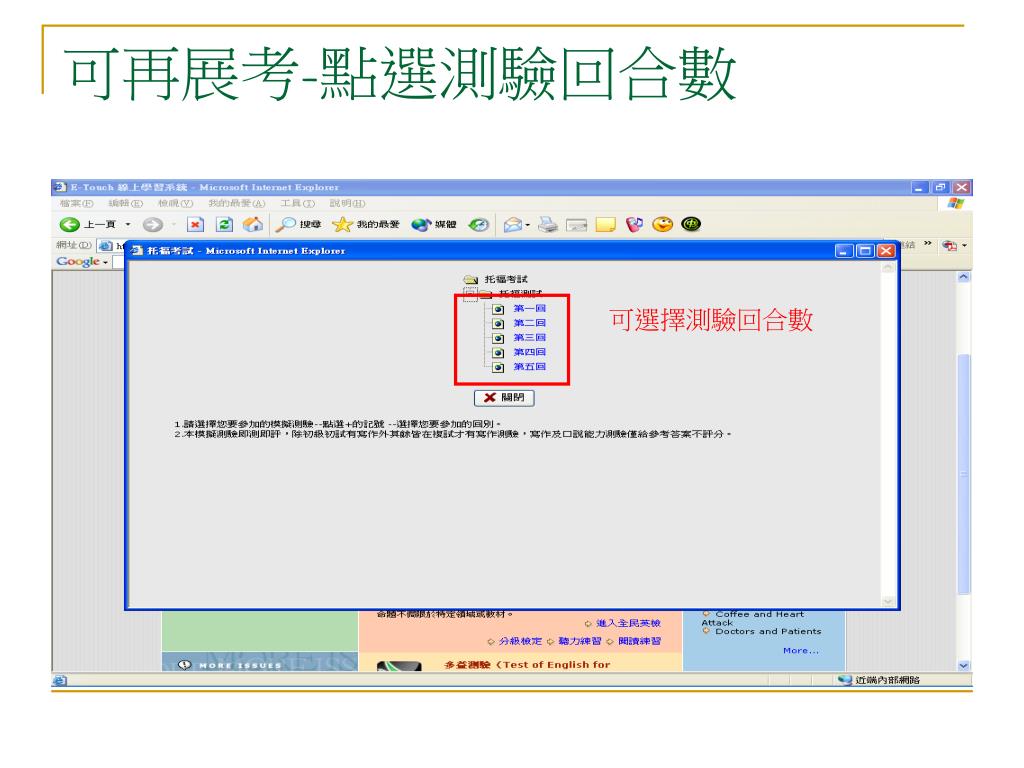The image size is (1024, 768).
Task: Click the Stop icon in IE toolbar
Action: click(x=195, y=225)
